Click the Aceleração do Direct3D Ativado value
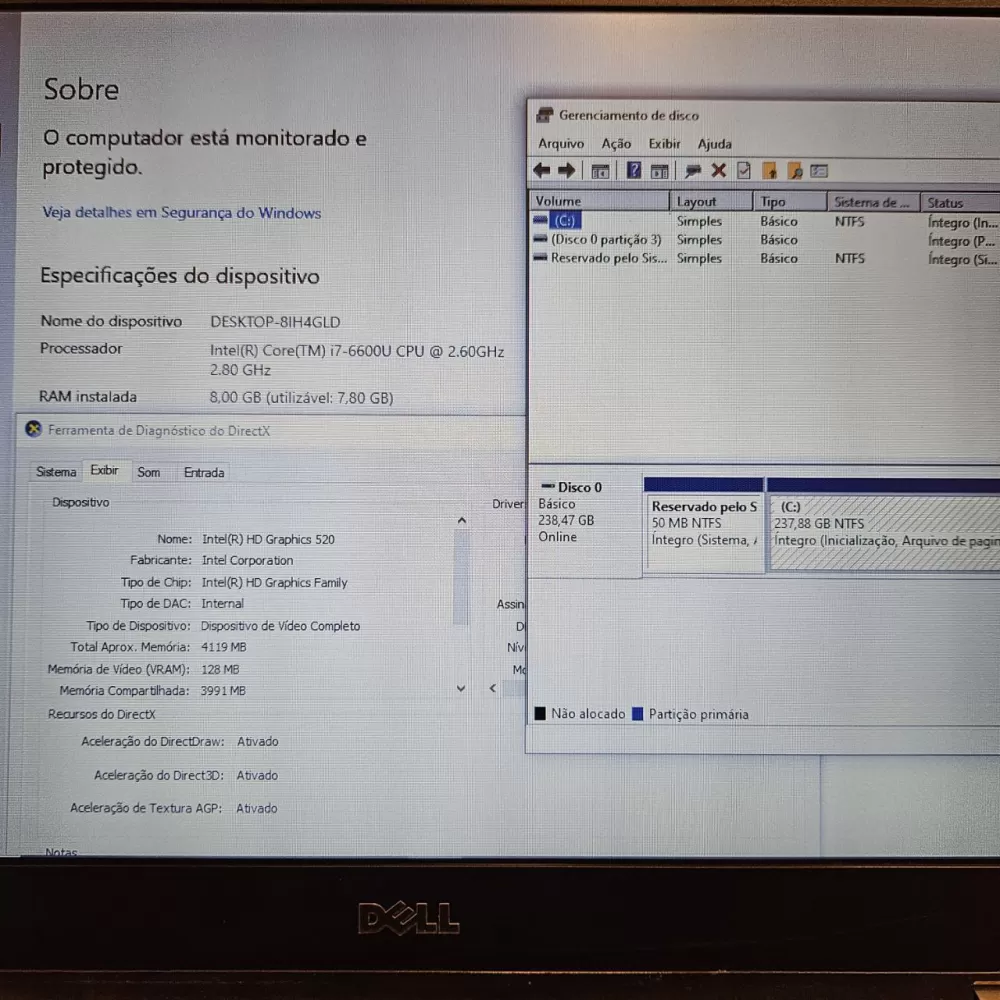 pos(257,776)
